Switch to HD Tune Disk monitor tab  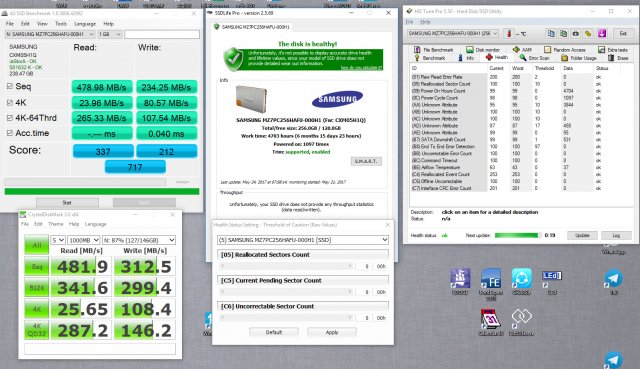(x=483, y=50)
